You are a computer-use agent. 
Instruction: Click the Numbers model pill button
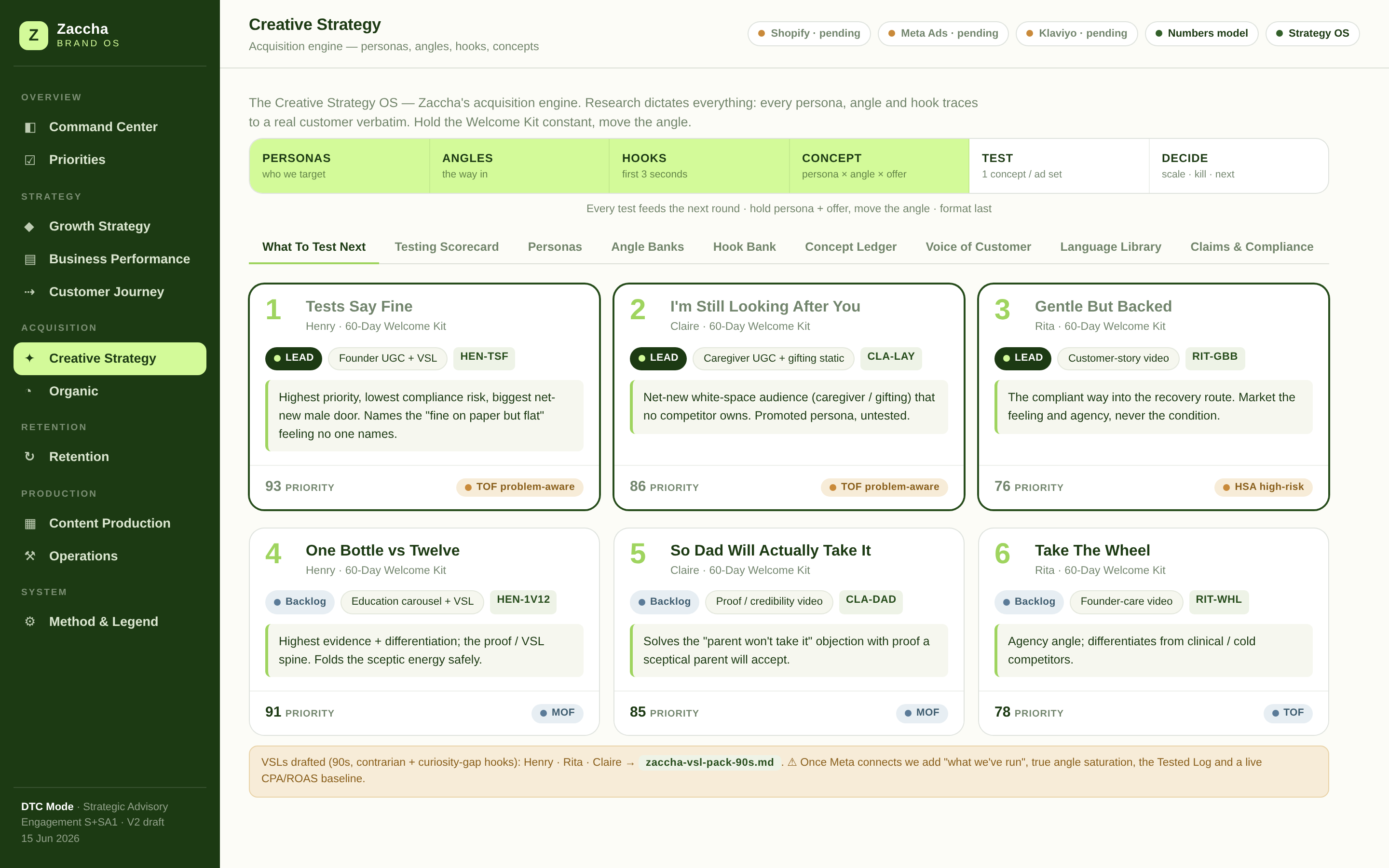click(1201, 33)
